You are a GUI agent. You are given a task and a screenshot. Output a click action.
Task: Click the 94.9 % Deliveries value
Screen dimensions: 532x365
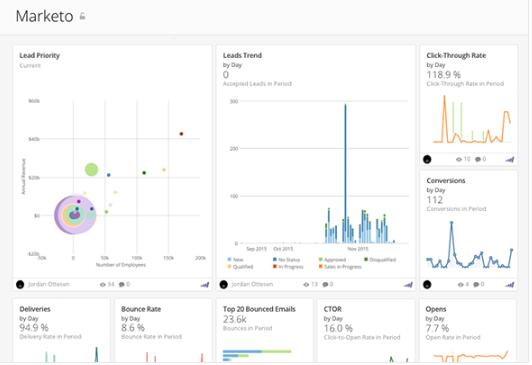(34, 328)
